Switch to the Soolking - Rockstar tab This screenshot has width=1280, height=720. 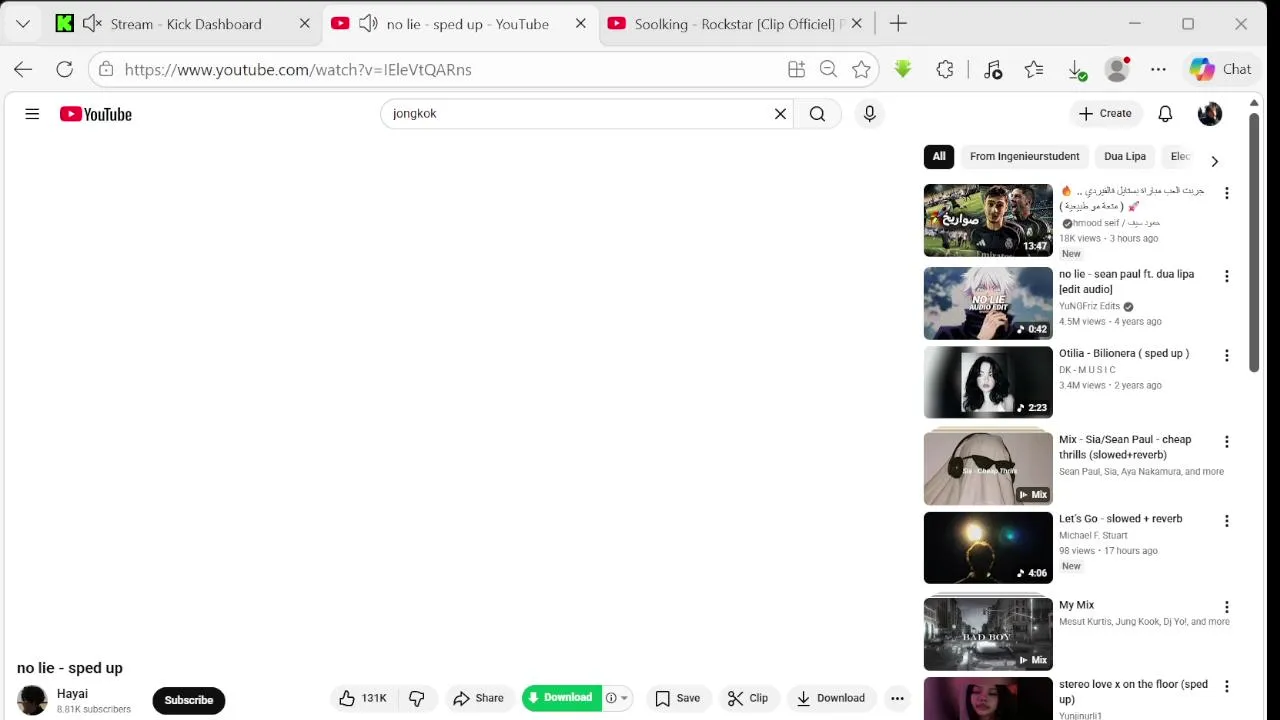tap(735, 23)
